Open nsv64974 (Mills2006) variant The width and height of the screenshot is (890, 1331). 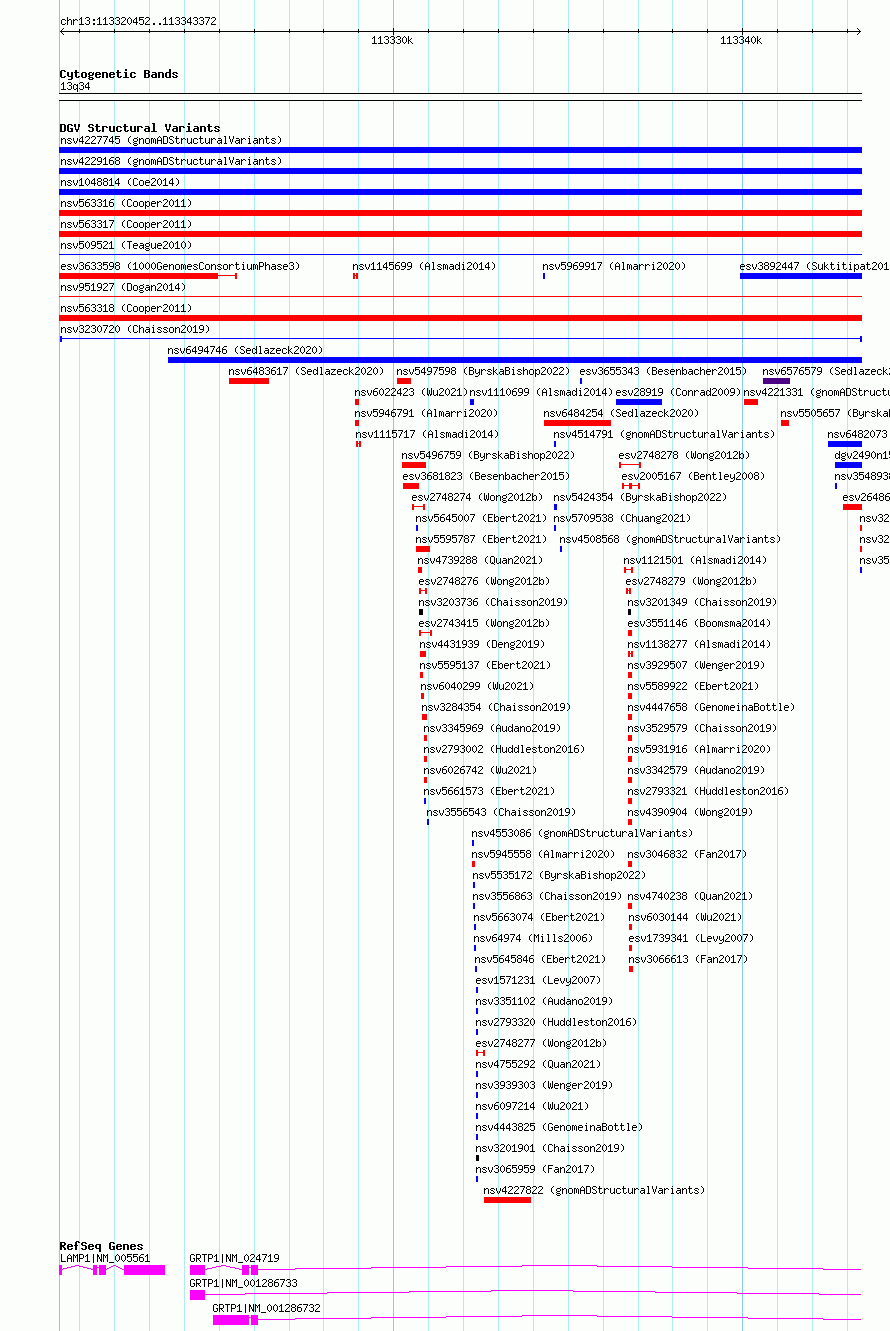click(533, 938)
